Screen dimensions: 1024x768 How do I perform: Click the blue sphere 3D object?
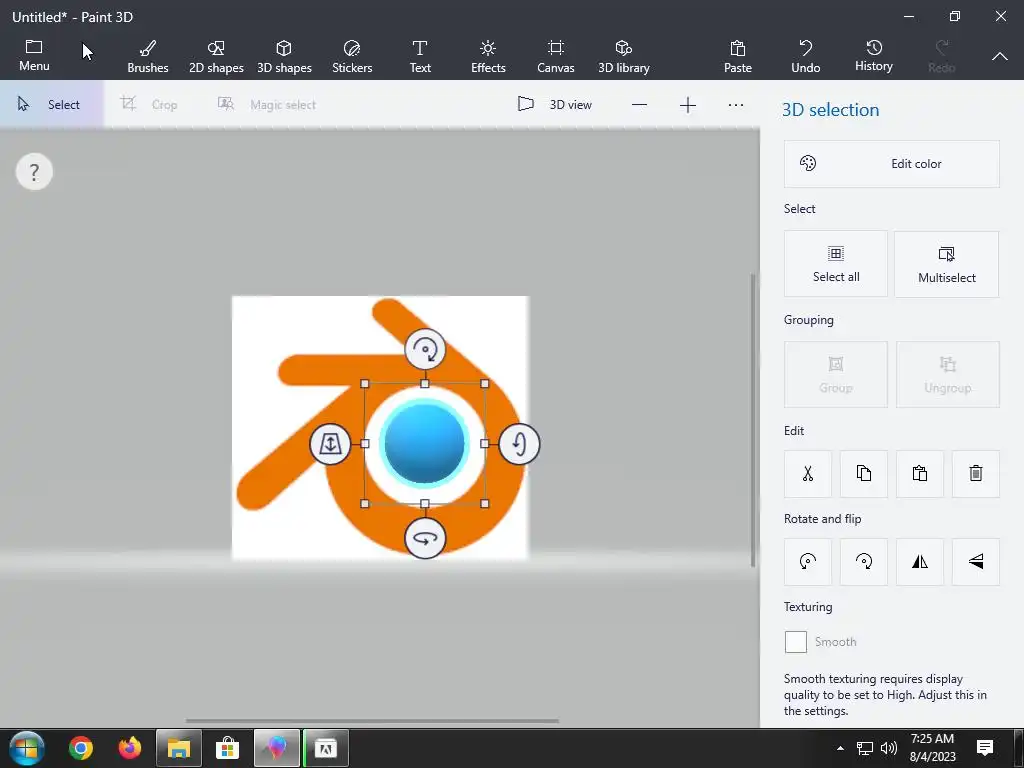(x=424, y=444)
